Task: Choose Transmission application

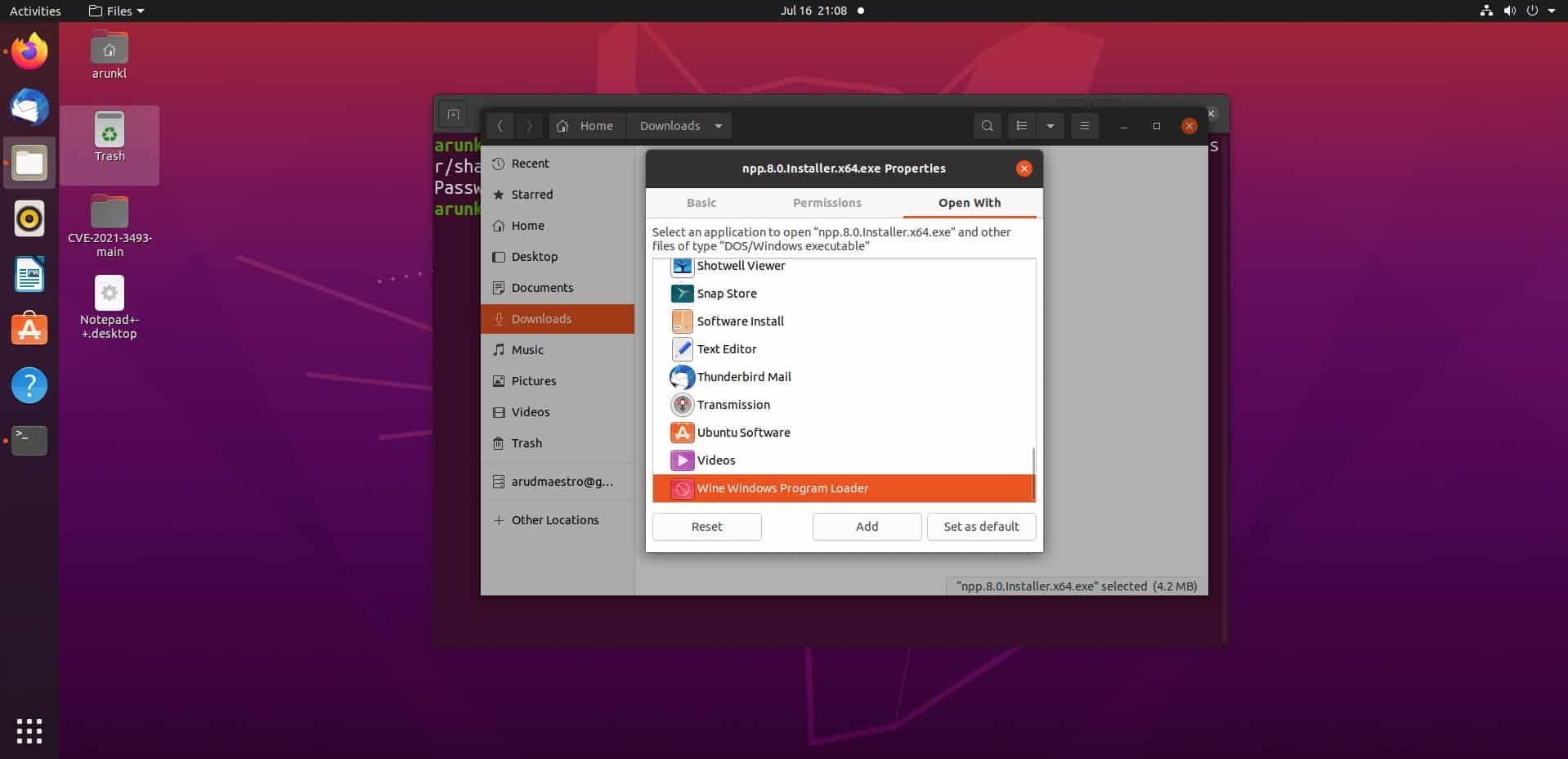Action: coord(844,405)
